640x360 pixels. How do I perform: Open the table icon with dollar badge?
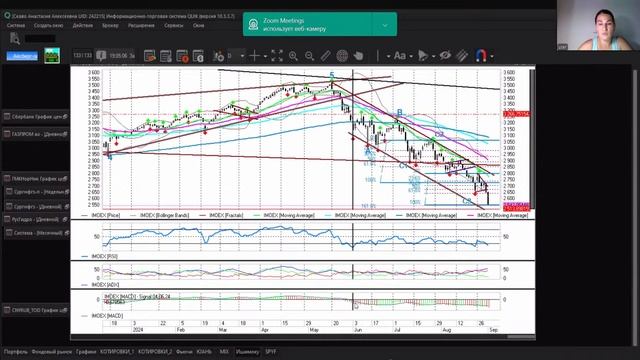[198, 56]
